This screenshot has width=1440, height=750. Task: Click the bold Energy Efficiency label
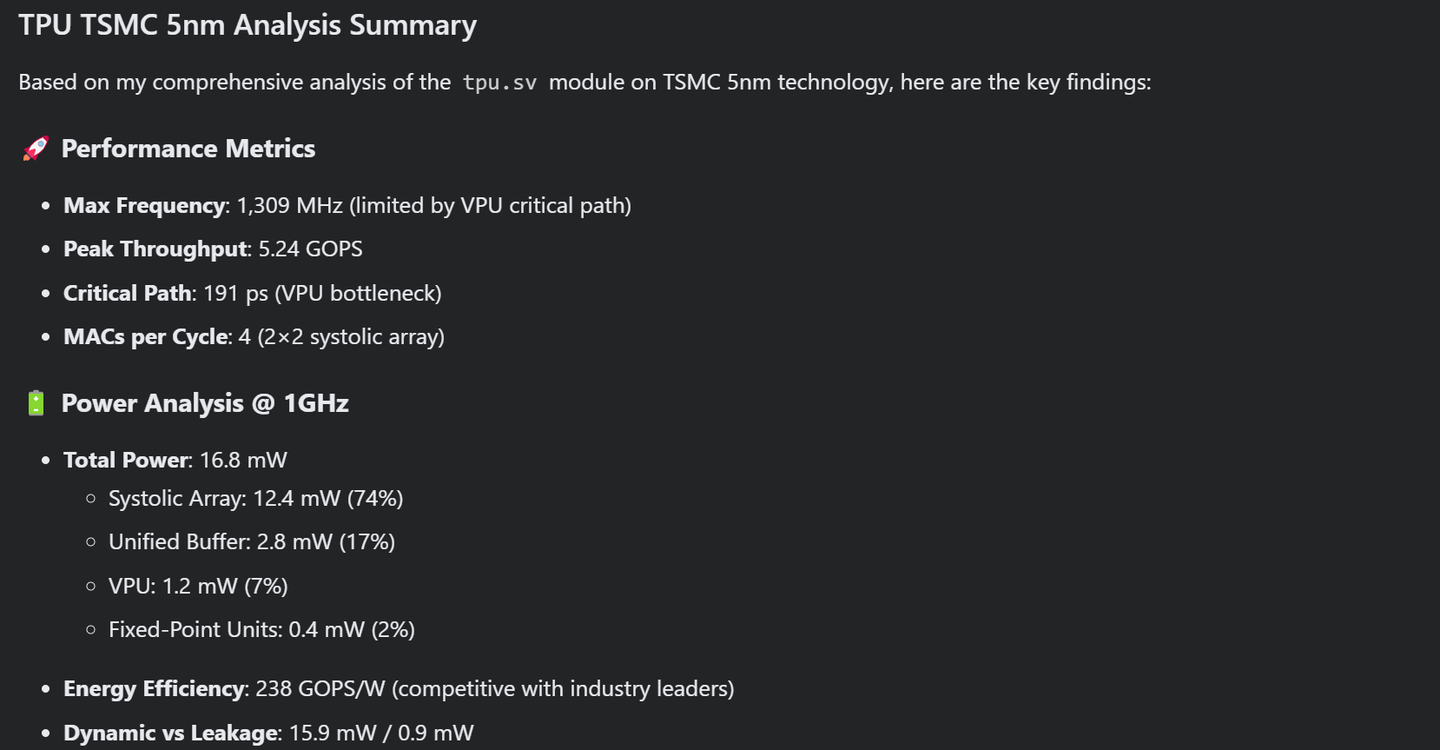click(x=153, y=689)
